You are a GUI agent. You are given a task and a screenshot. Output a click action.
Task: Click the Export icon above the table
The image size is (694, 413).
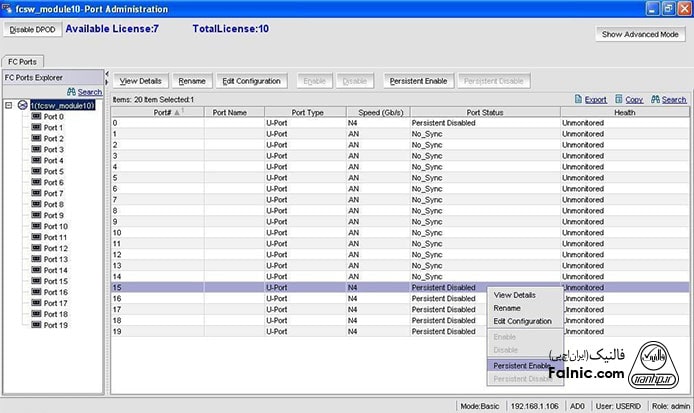(579, 100)
